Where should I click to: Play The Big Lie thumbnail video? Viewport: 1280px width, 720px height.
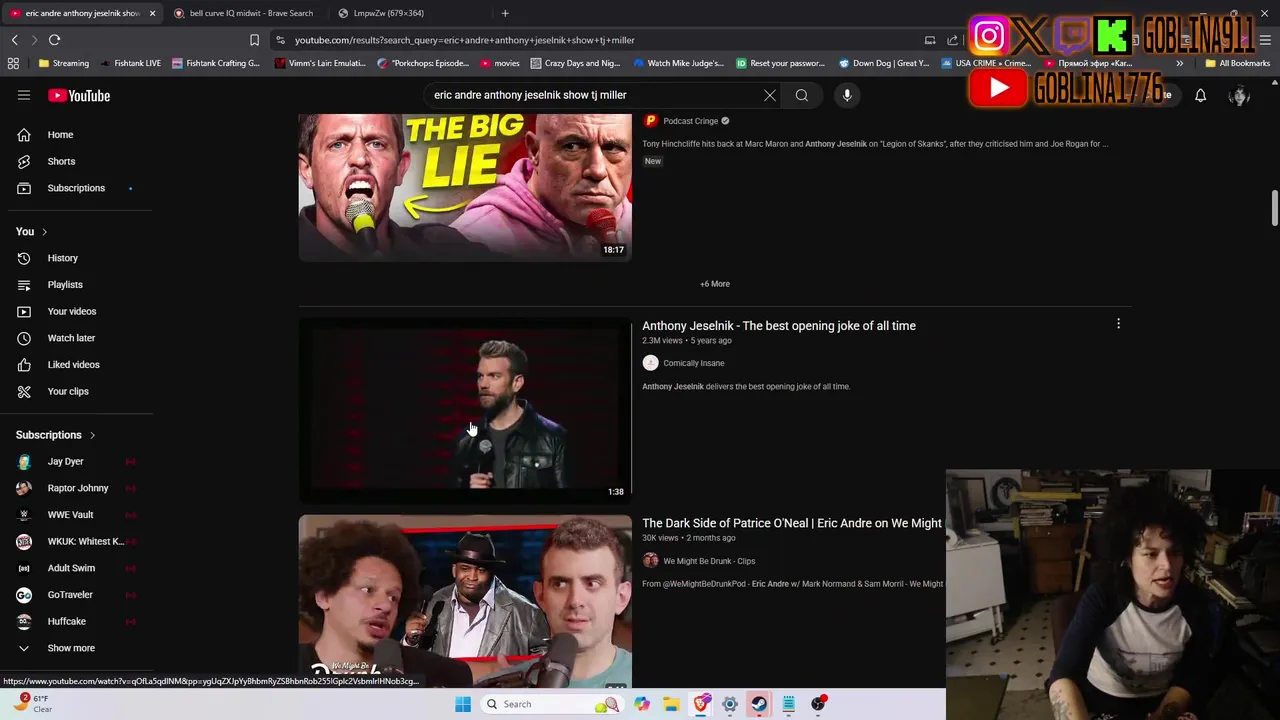pyautogui.click(x=465, y=187)
